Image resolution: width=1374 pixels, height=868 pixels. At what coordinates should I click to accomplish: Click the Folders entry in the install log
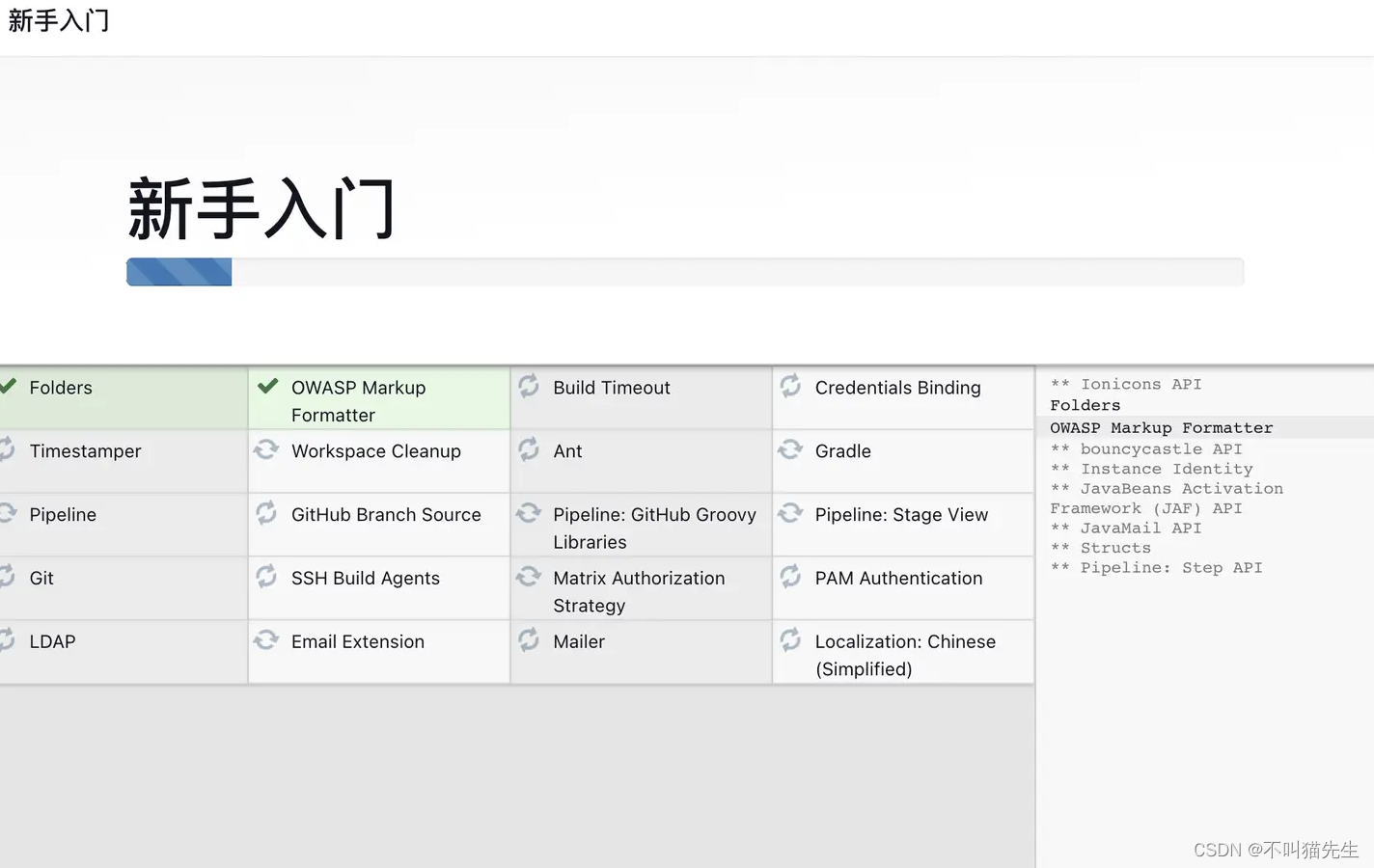coord(1085,405)
